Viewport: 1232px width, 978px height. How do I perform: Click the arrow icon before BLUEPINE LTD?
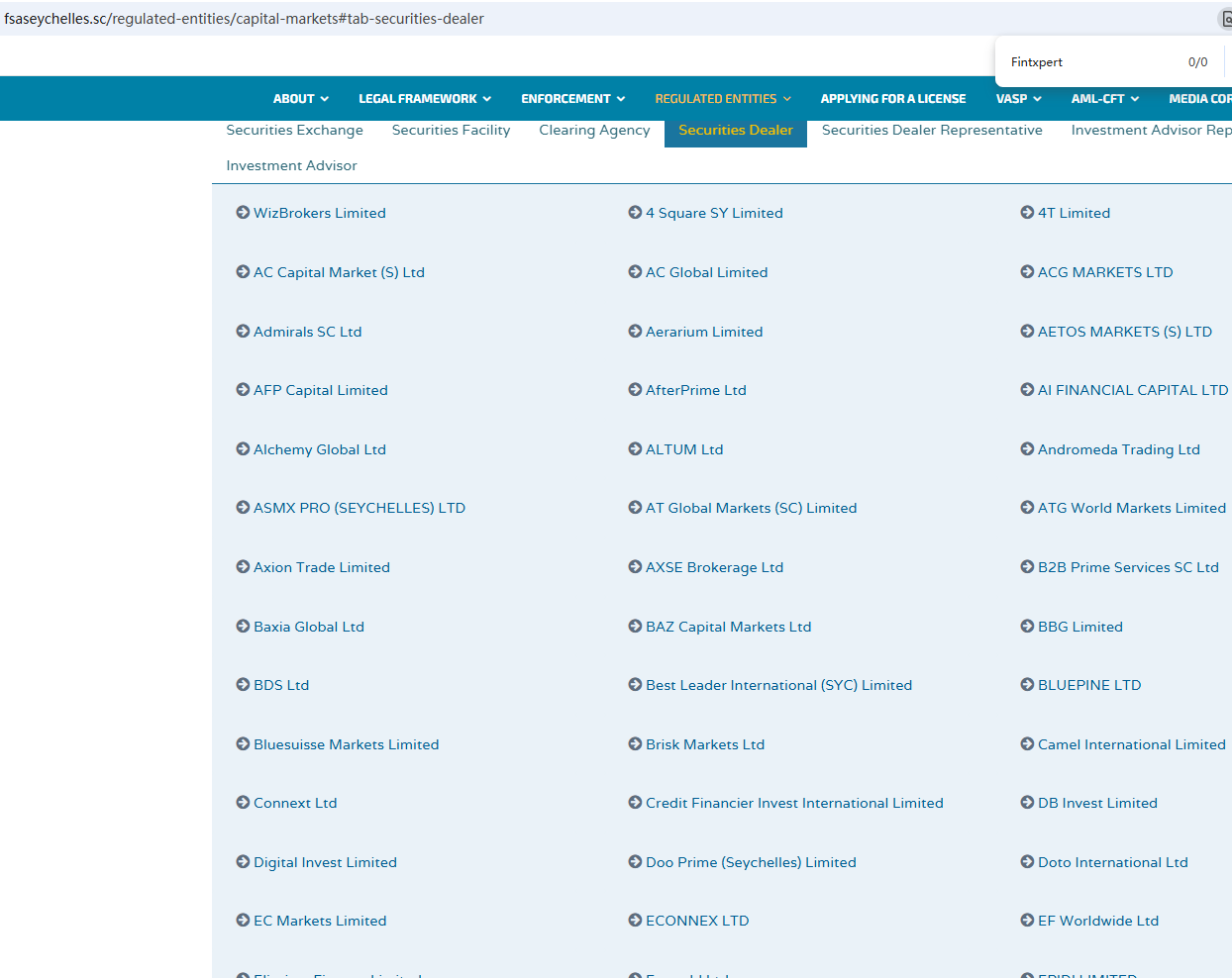(x=1027, y=685)
